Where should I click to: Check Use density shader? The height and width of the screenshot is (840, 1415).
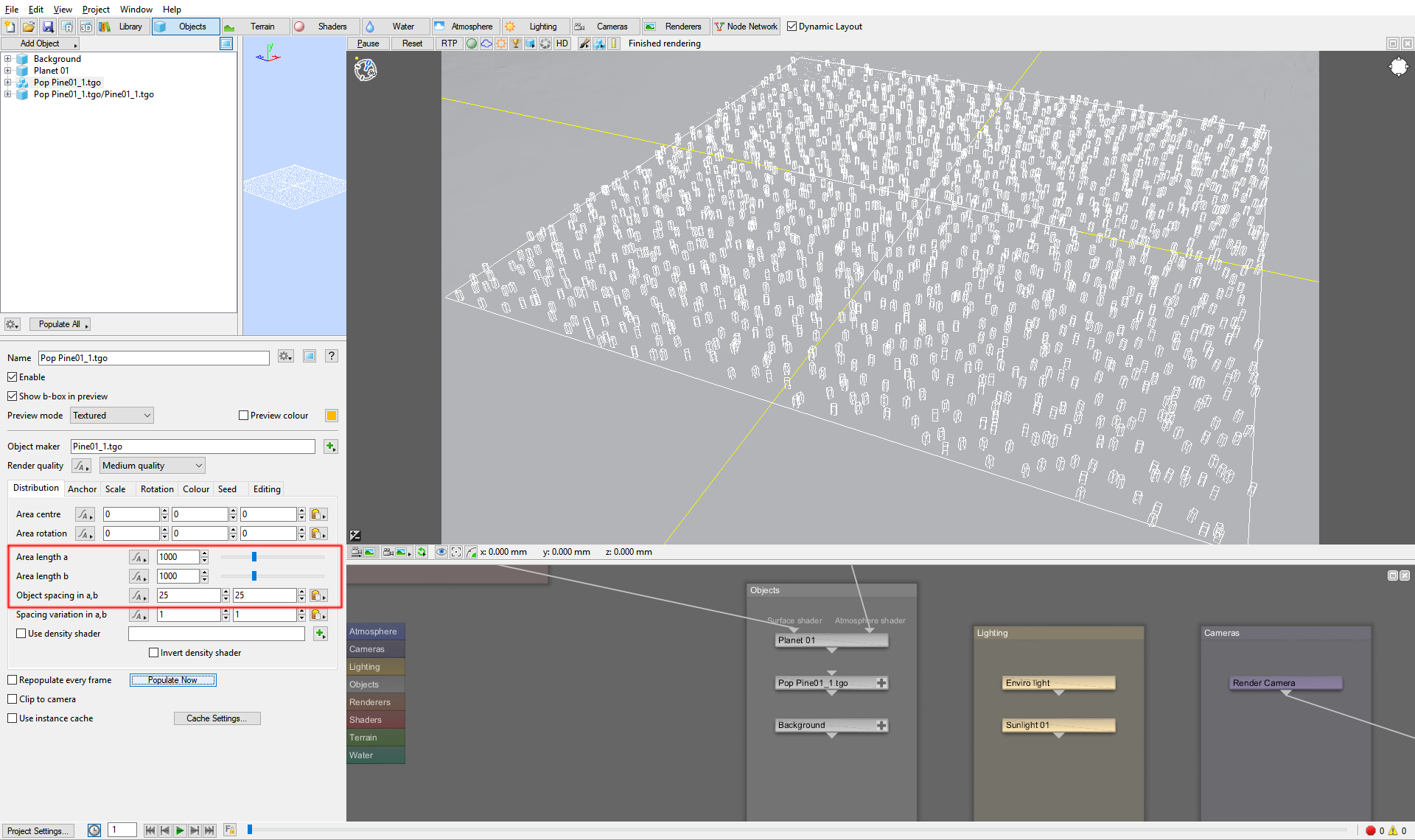pyautogui.click(x=21, y=634)
